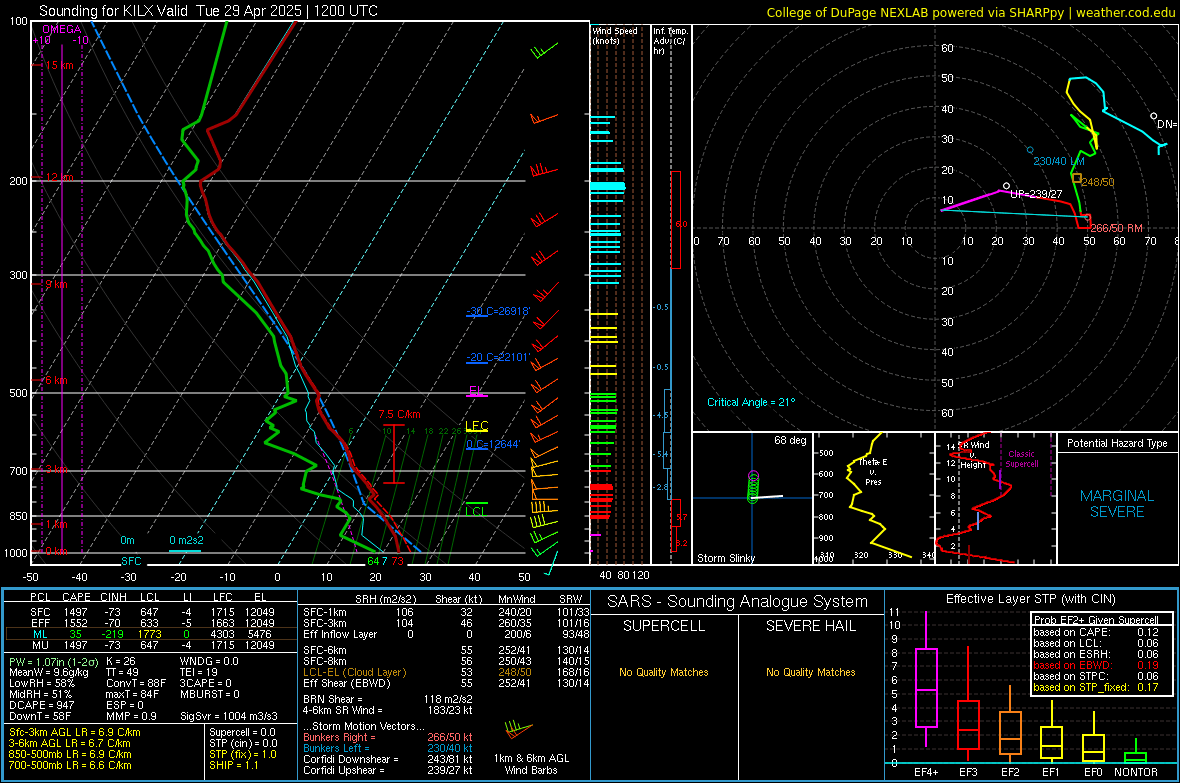Click the 'MARGINAL SEVERE' hazard text
1180x783 pixels.
point(1117,504)
